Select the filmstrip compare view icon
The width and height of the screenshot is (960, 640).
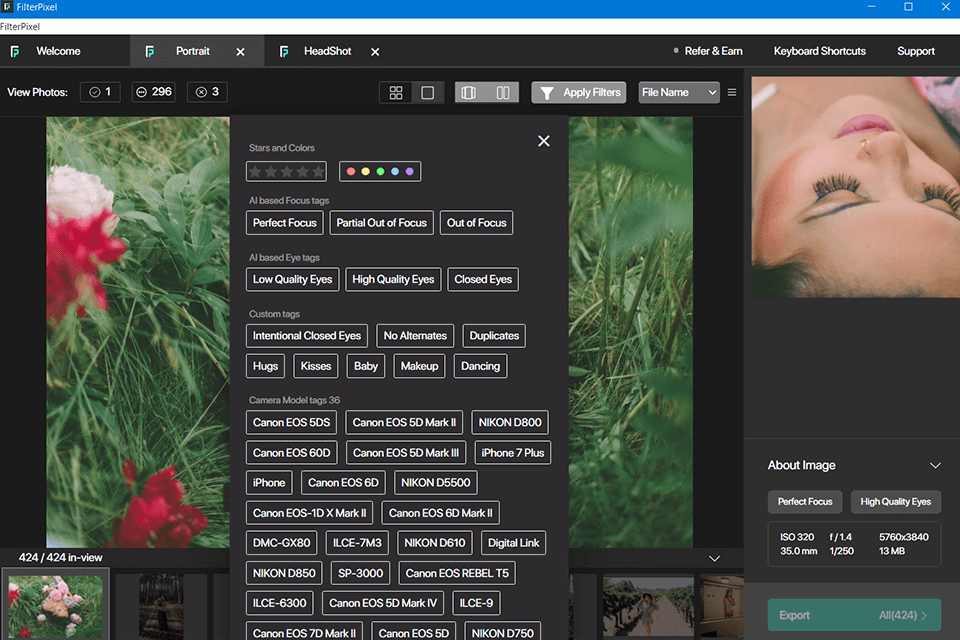coord(469,92)
